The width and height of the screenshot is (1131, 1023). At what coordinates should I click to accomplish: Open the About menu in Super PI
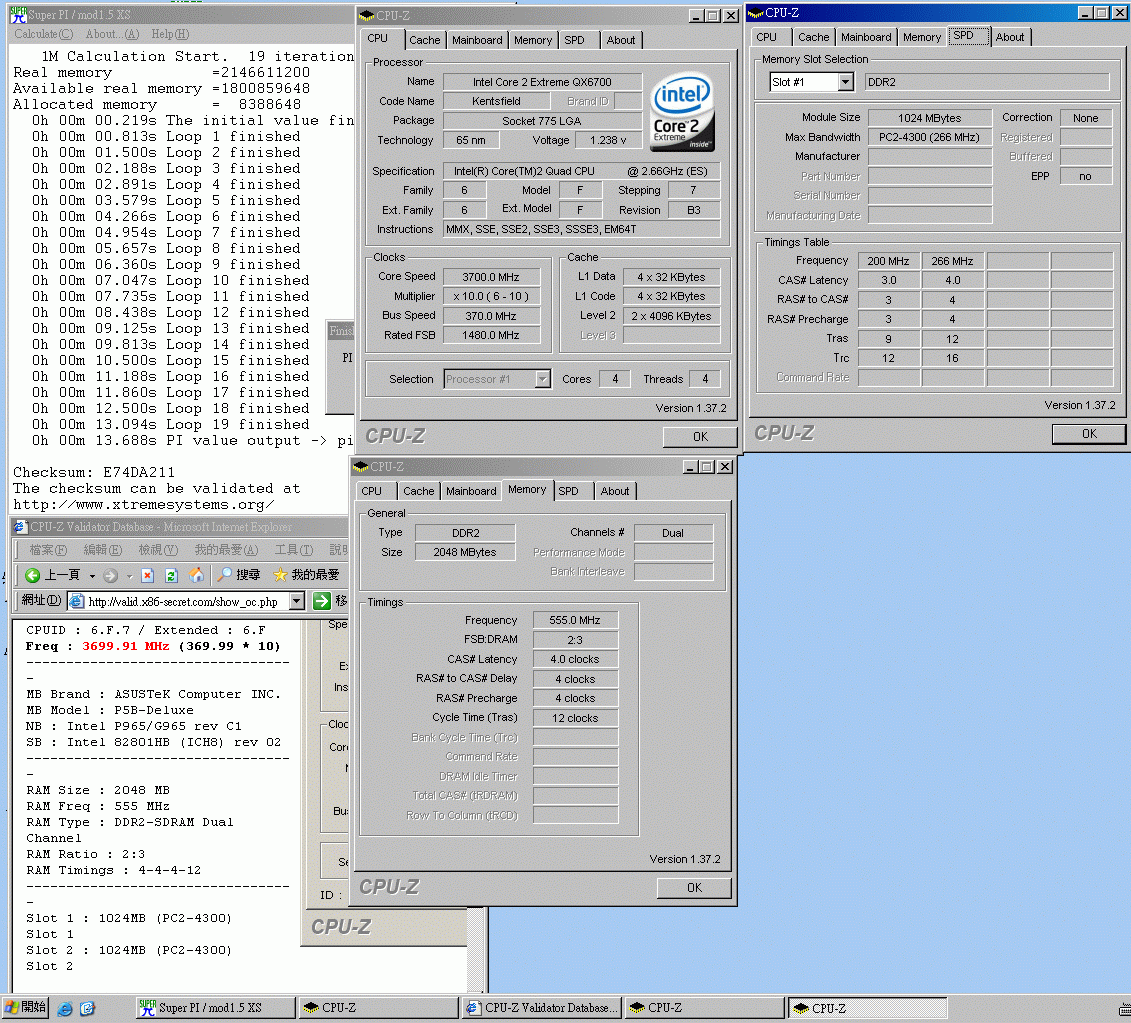tap(112, 34)
